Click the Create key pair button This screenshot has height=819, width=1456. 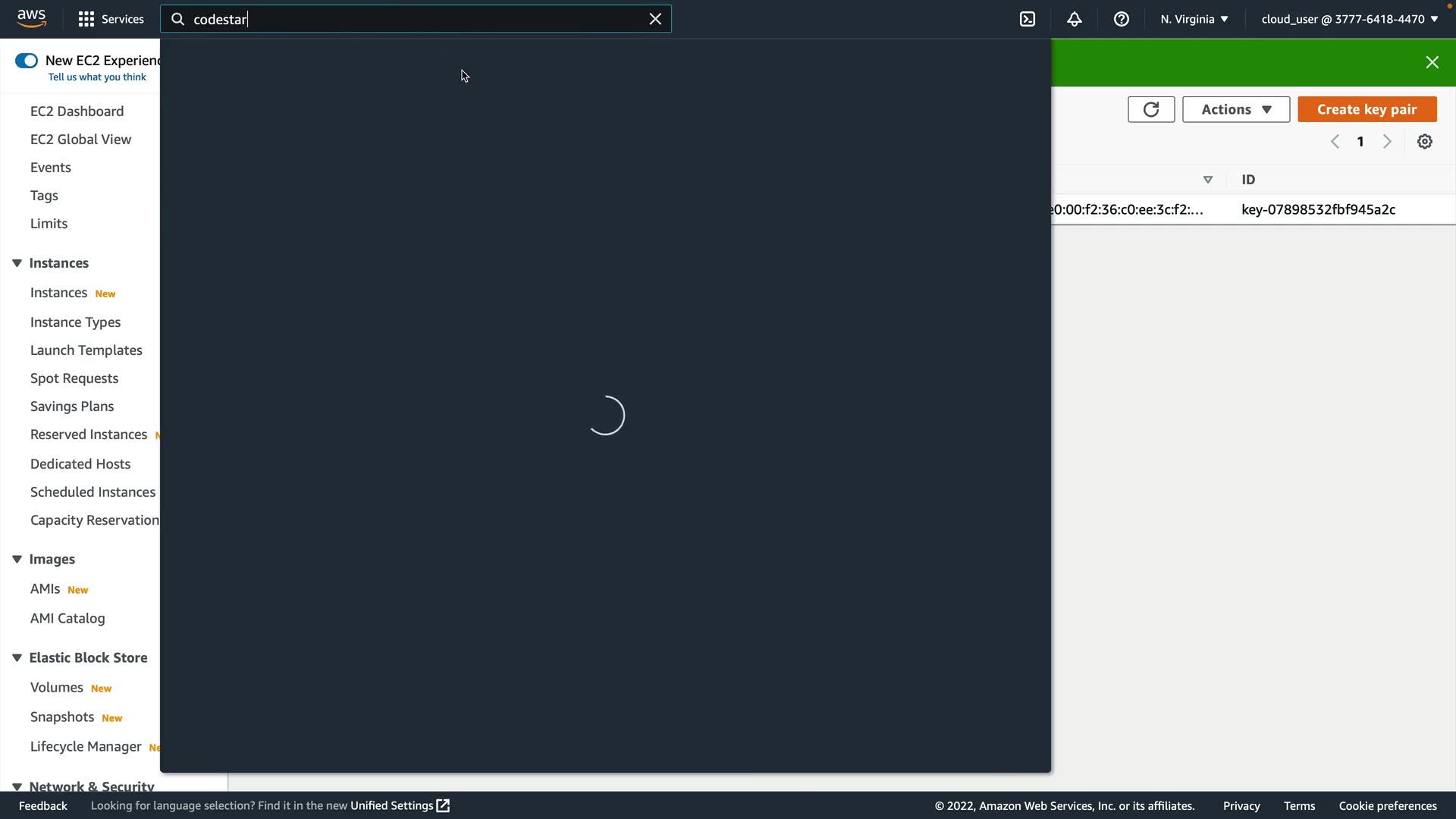[x=1367, y=109]
